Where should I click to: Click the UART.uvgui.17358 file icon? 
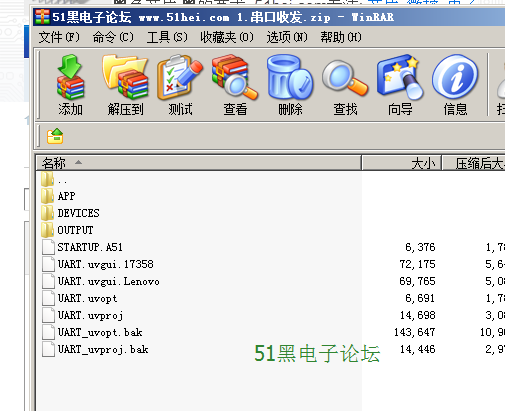point(48,264)
